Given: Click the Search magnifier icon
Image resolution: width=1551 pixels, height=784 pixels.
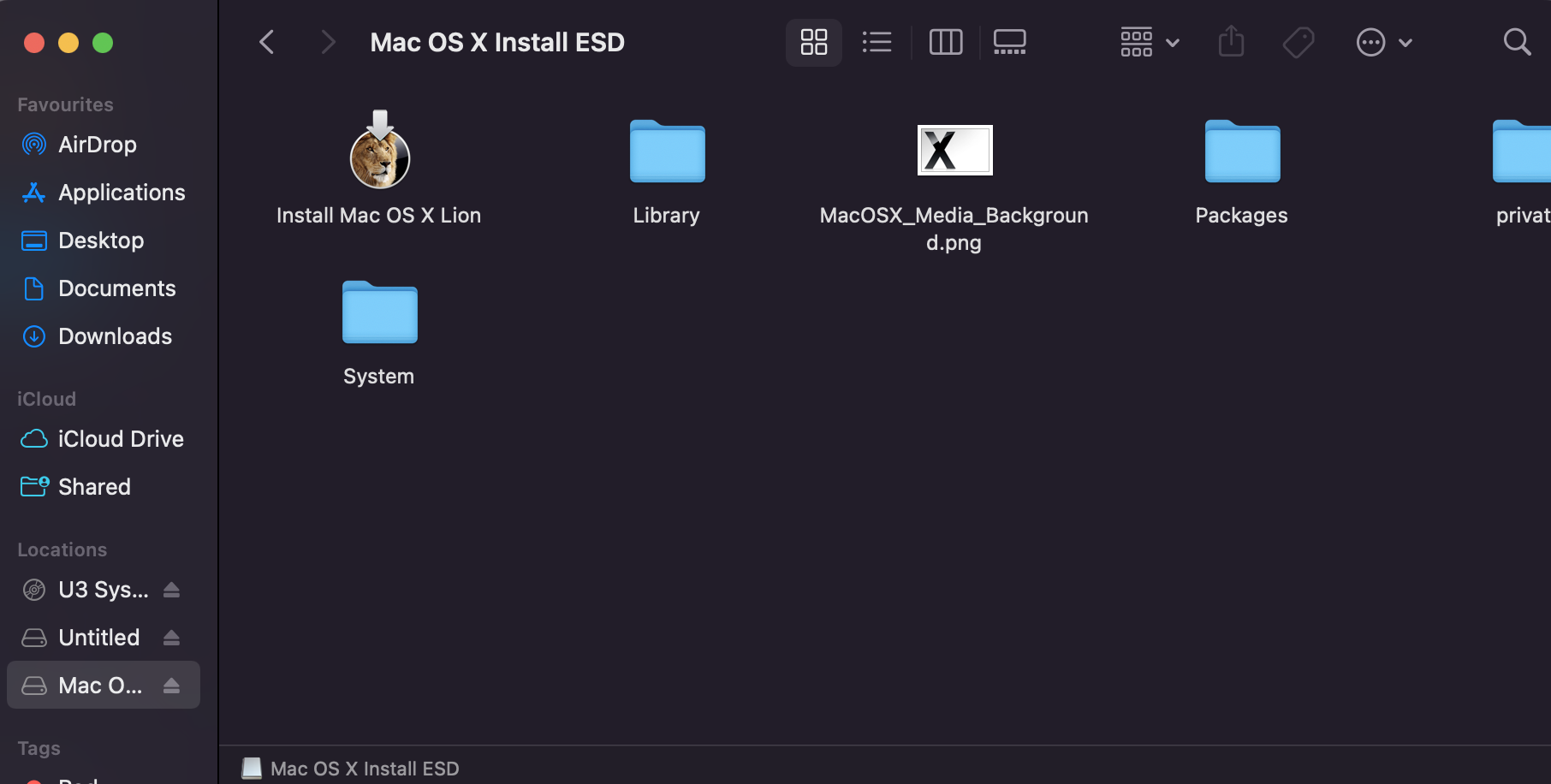Looking at the screenshot, I should (1517, 42).
